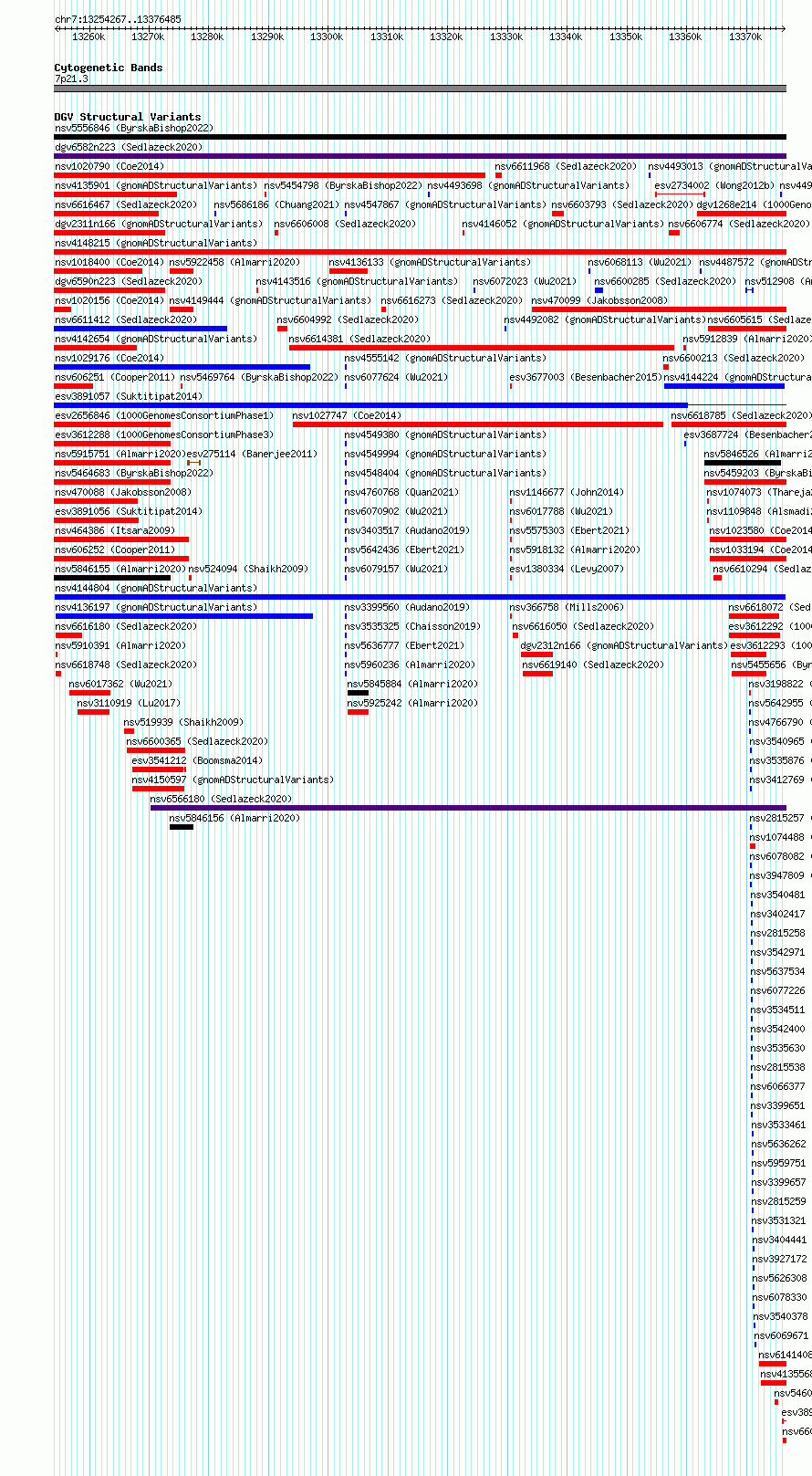Select nsv3403517 (Audano2019) label
Screen dimensions: 812x1476
tap(408, 530)
